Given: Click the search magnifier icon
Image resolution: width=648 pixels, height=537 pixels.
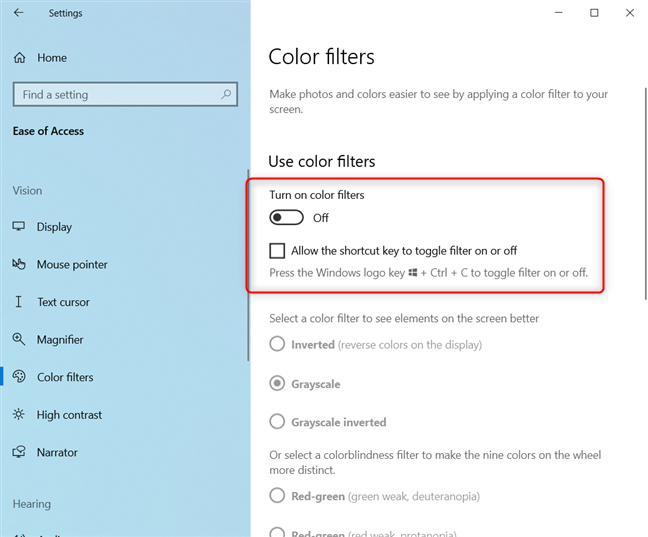Looking at the screenshot, I should pos(226,94).
